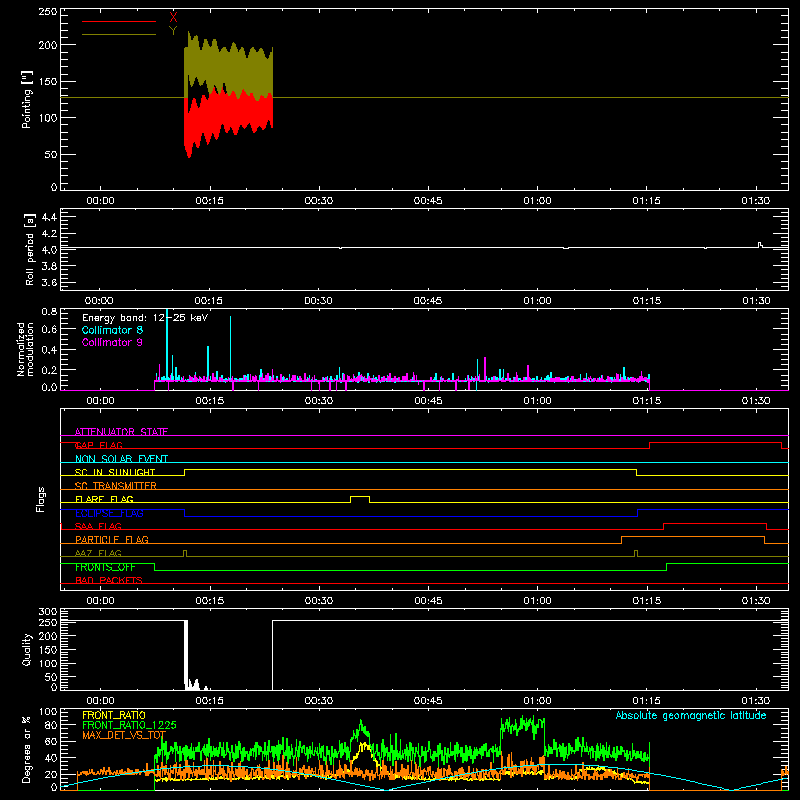The width and height of the screenshot is (800, 800).
Task: Click the PARTICLE_FLAG label
Action: 112,540
